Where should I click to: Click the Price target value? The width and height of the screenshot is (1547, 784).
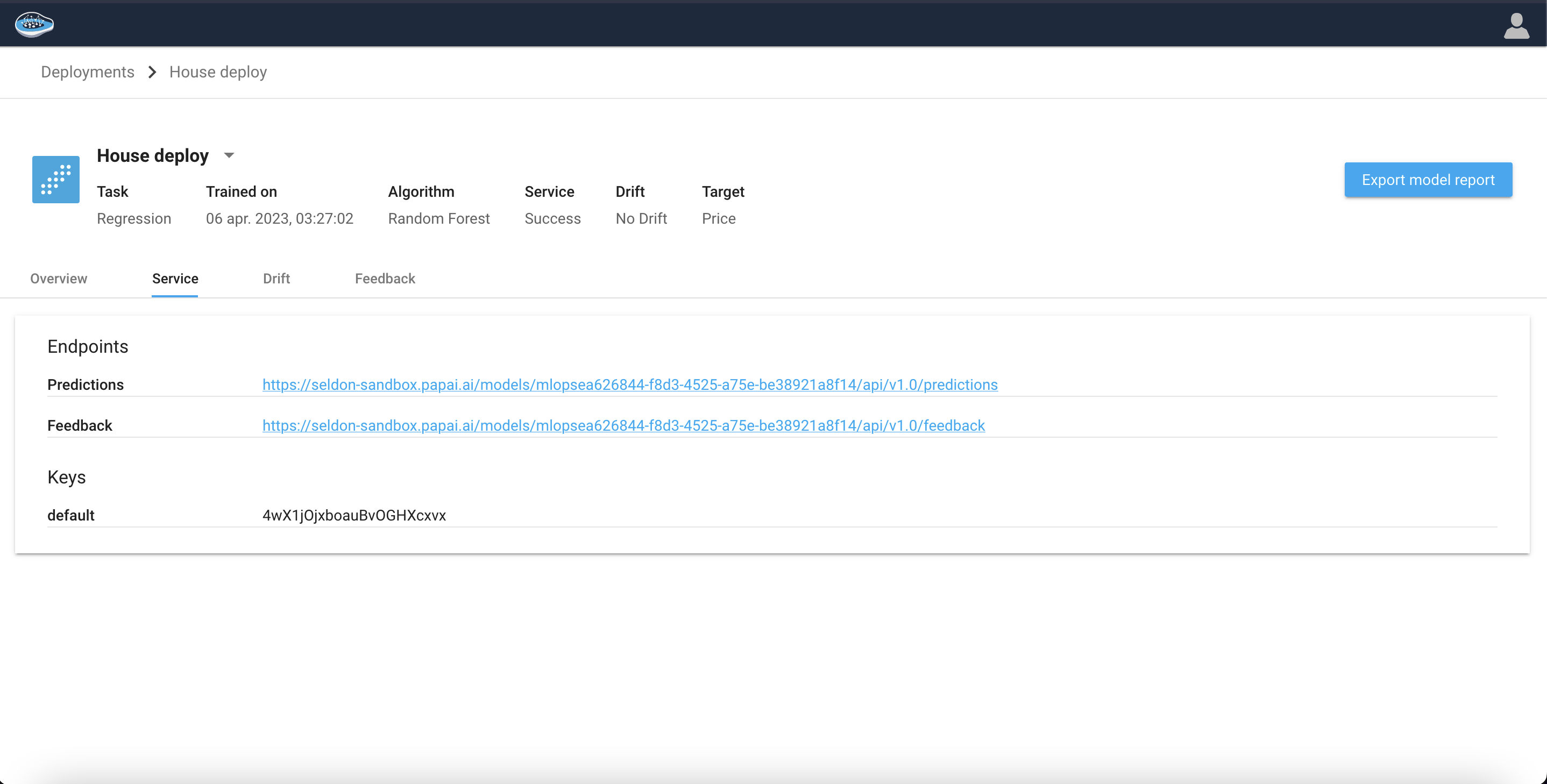[718, 218]
